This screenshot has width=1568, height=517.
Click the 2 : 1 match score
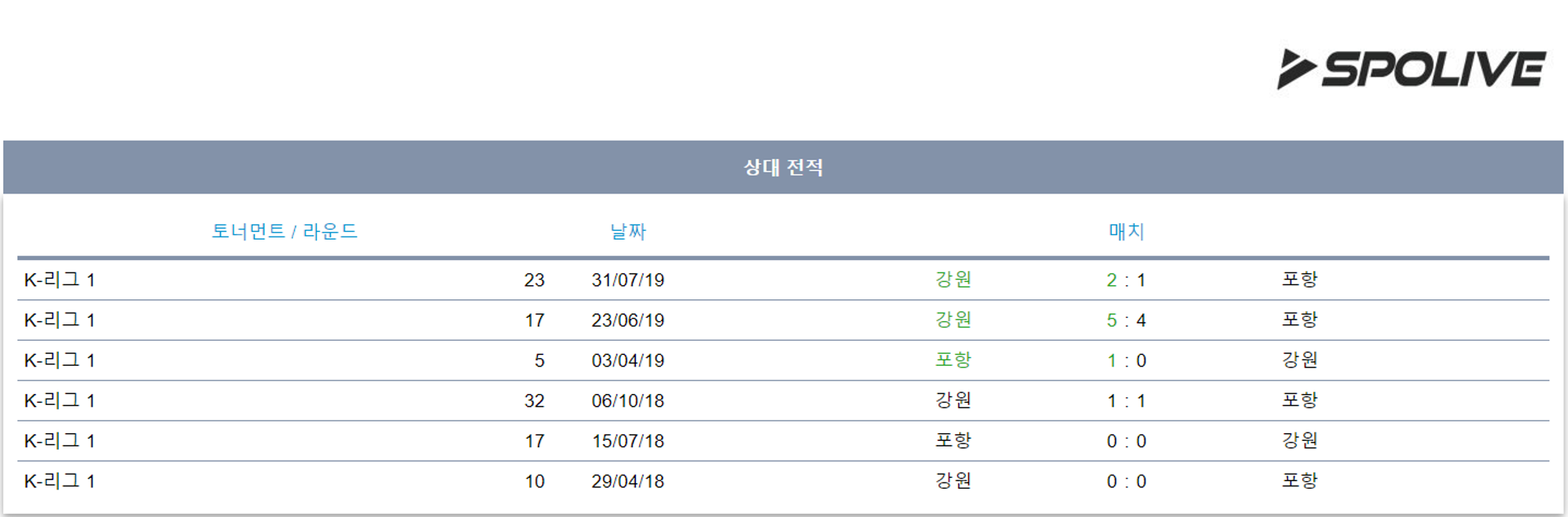1126,280
